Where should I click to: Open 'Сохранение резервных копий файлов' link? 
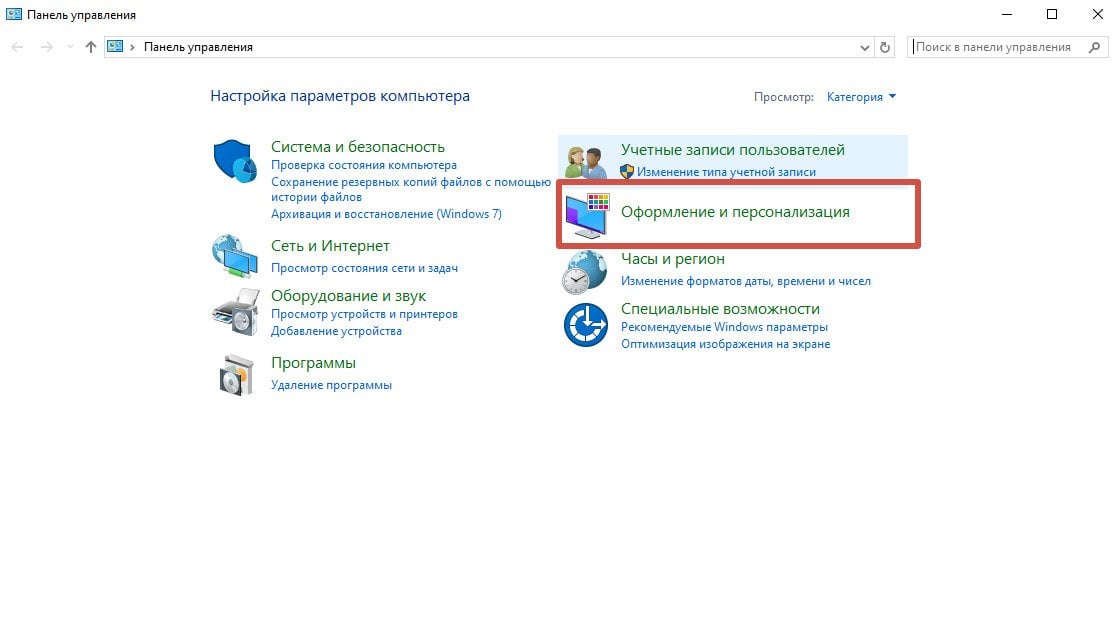[x=411, y=189]
